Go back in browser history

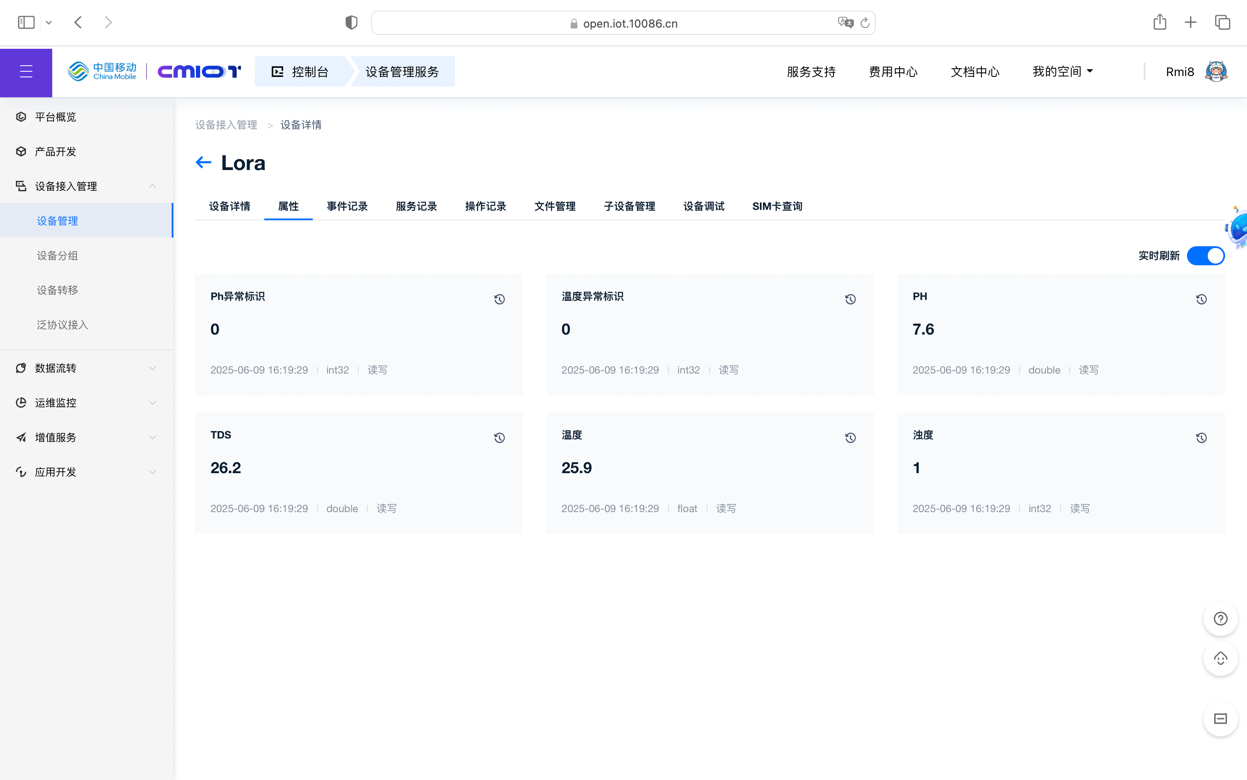(78, 22)
